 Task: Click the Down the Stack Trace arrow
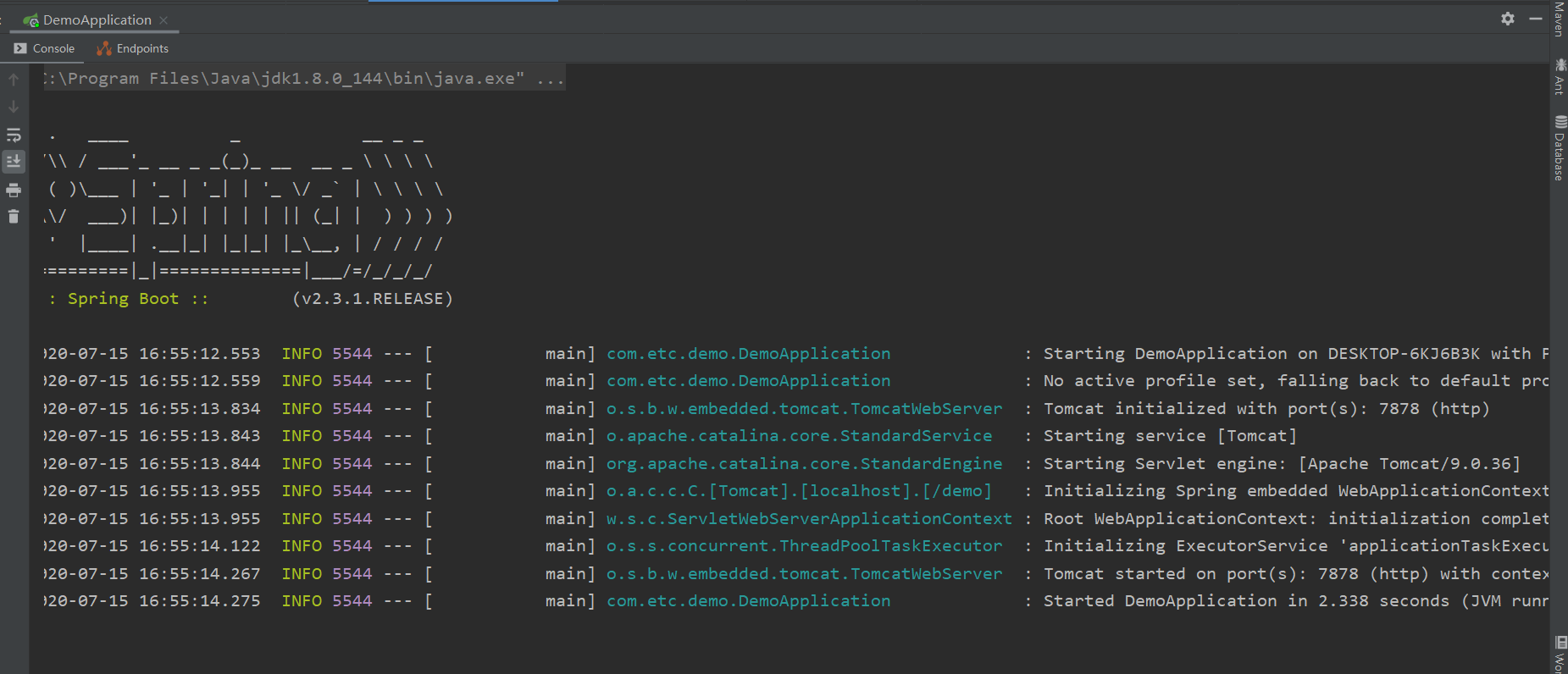click(14, 107)
